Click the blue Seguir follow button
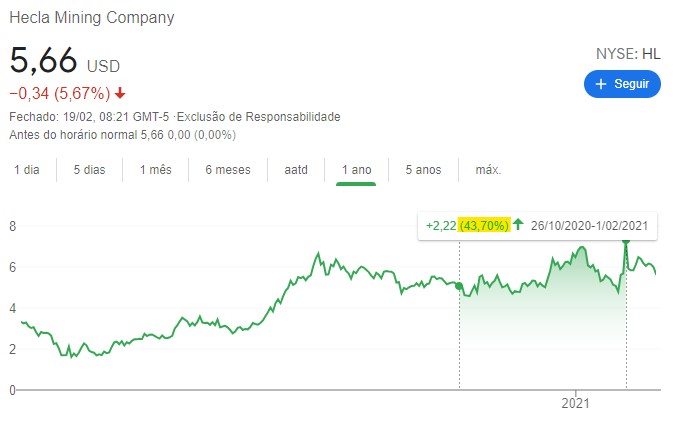675x421 pixels. click(x=622, y=85)
